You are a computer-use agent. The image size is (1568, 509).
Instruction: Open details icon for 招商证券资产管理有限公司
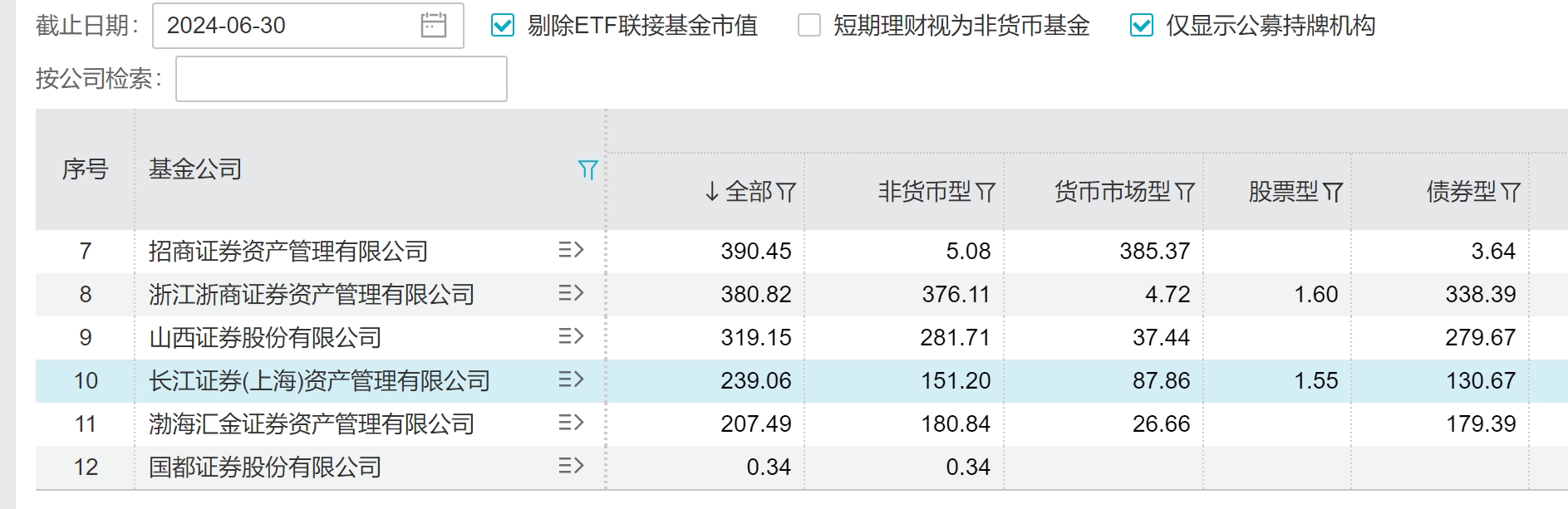click(x=571, y=250)
